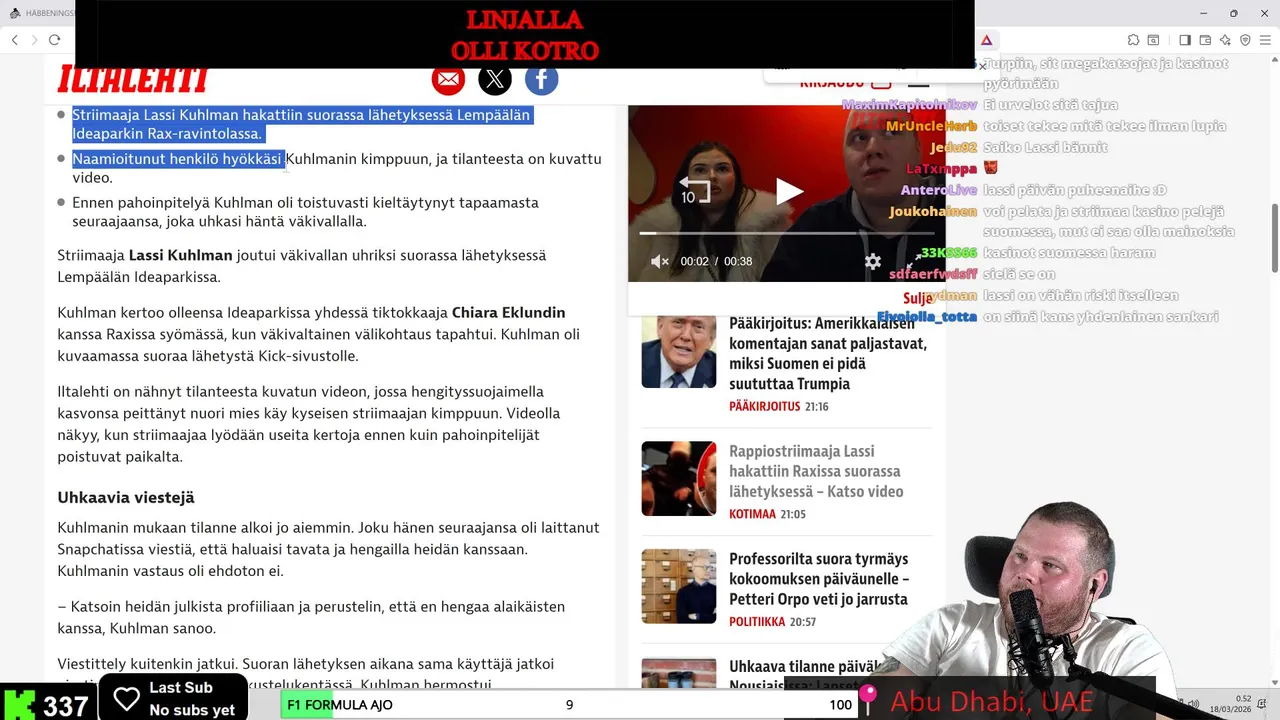Open Professorilta suora tyrmäys article
This screenshot has width=1280, height=720.
point(819,579)
